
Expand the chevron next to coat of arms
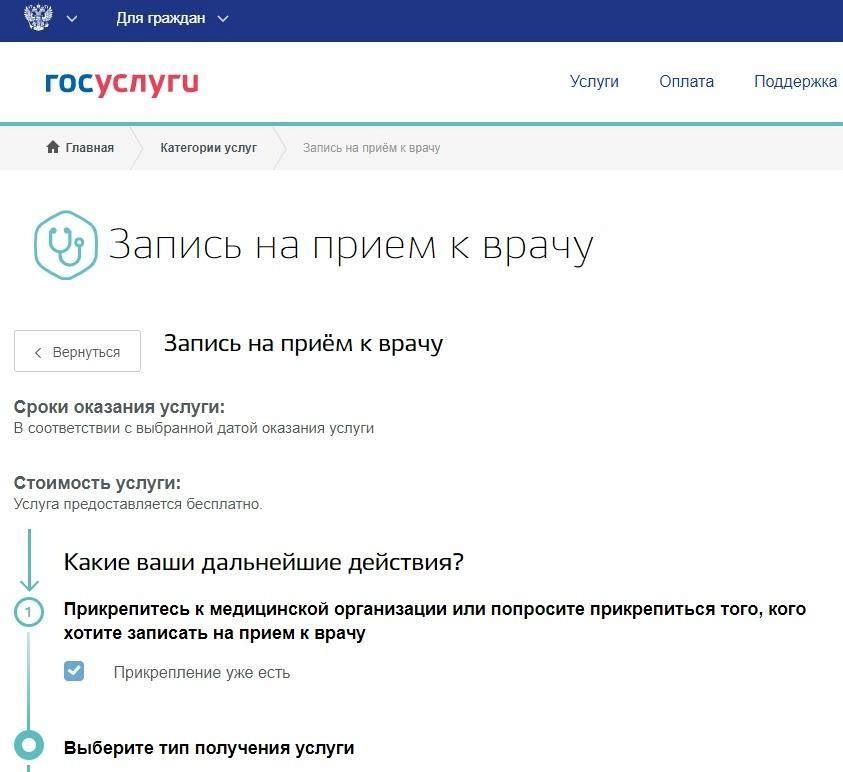coord(72,19)
